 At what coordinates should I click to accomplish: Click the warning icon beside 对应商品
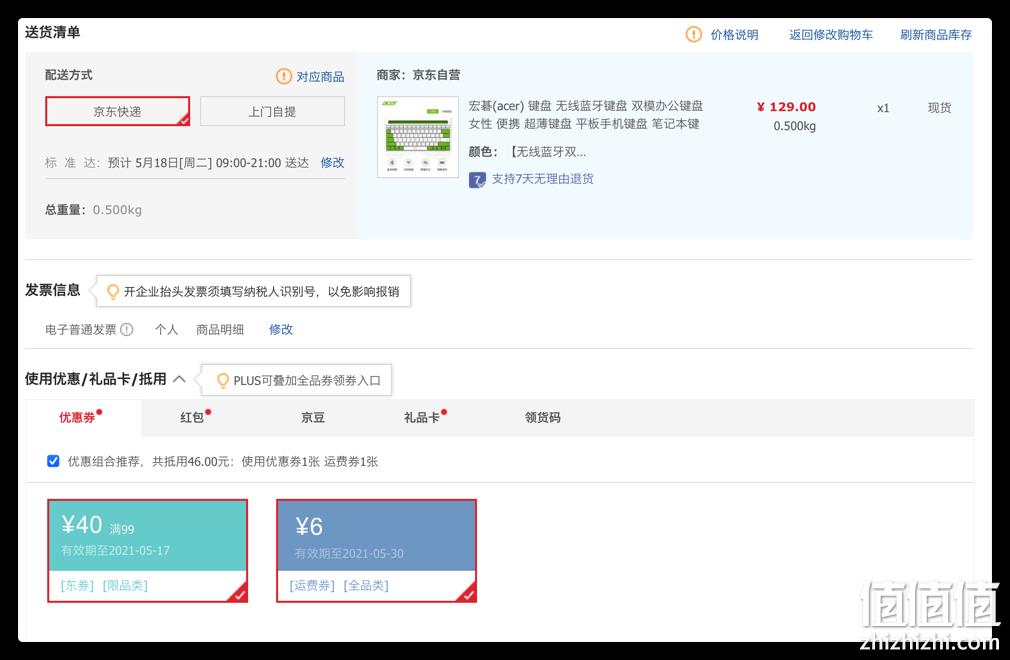283,76
